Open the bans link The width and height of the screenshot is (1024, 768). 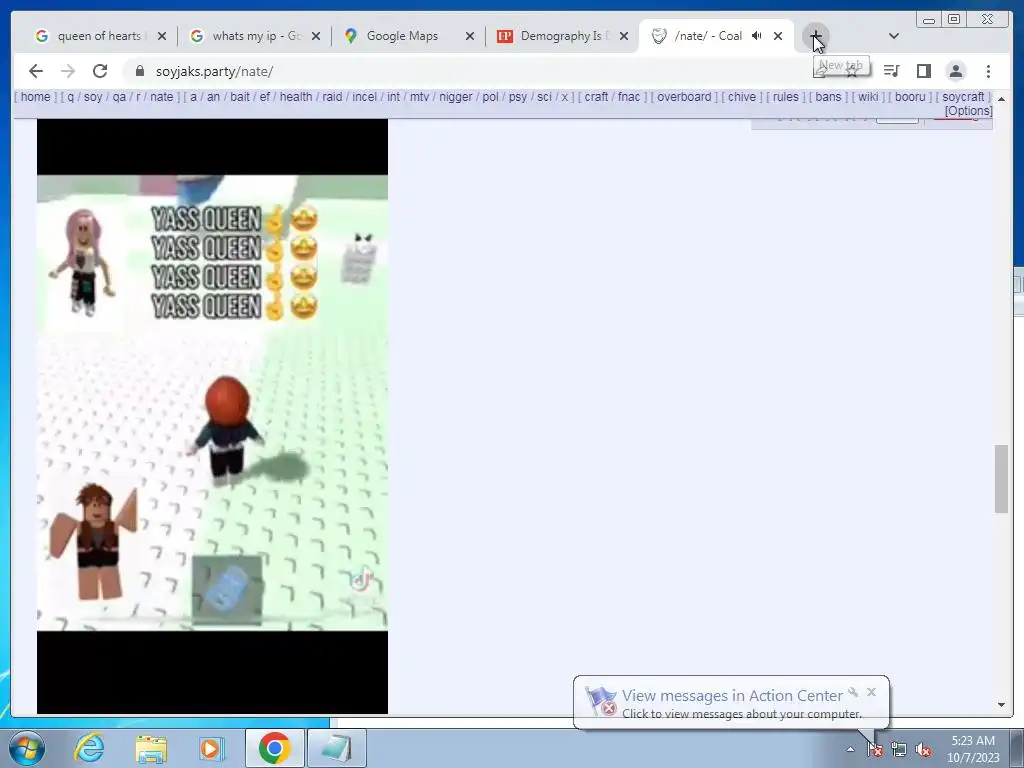828,97
